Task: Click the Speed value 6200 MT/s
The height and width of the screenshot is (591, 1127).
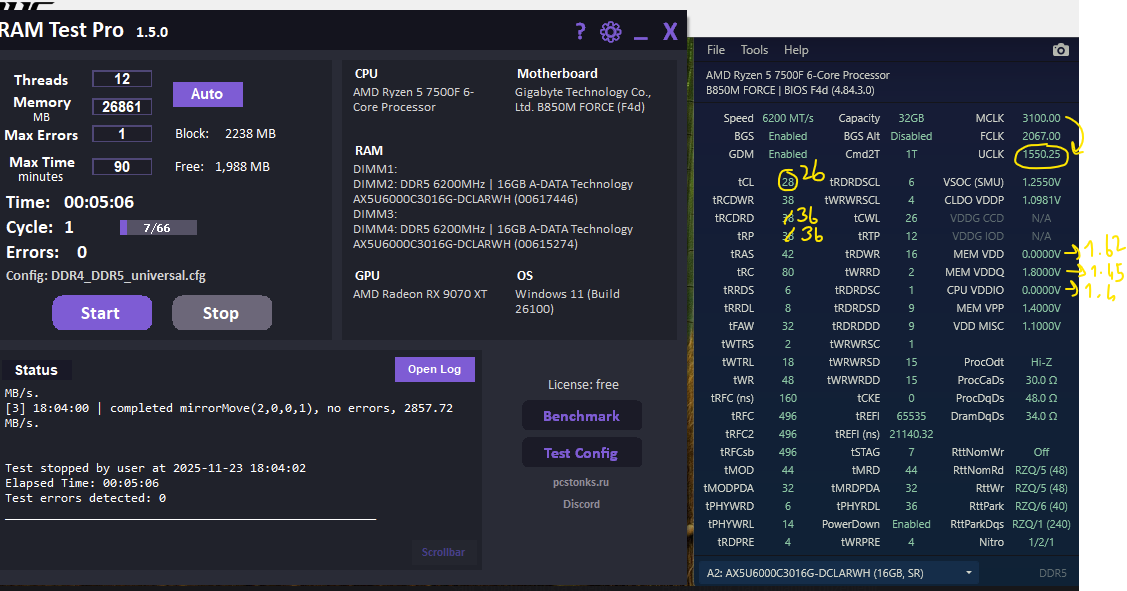Action: 788,118
